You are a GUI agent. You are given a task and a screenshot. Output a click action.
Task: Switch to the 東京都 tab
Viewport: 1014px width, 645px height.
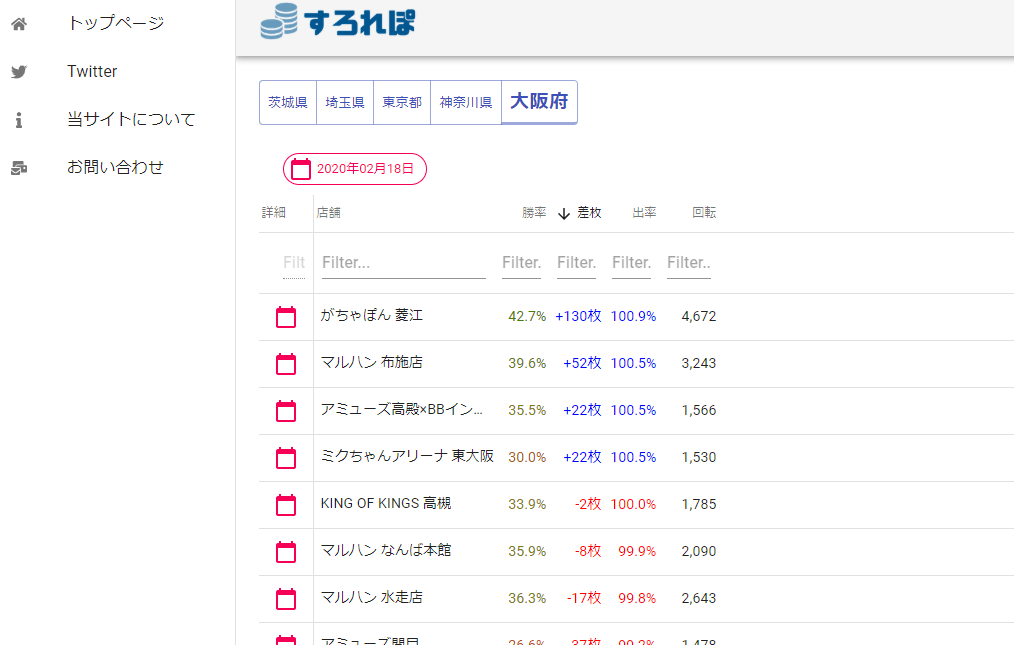tap(402, 102)
